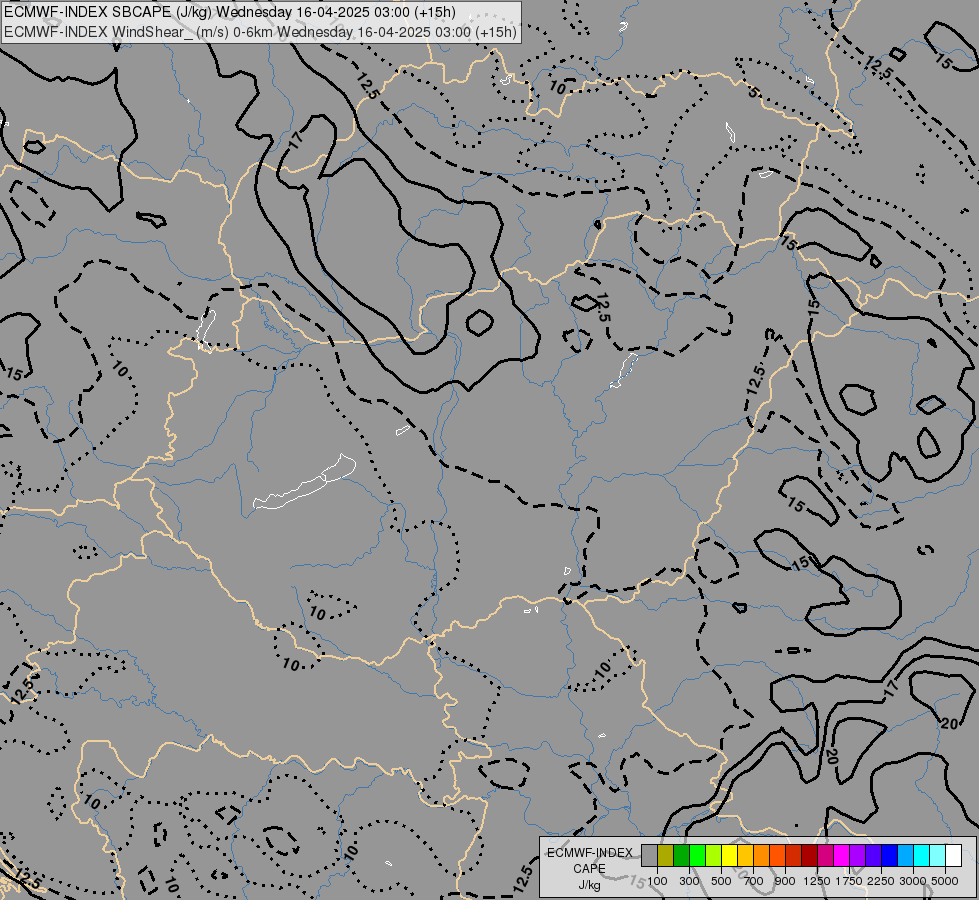Screen dimensions: 979x900
Task: Click the contour label reading 5
Action: [754, 92]
